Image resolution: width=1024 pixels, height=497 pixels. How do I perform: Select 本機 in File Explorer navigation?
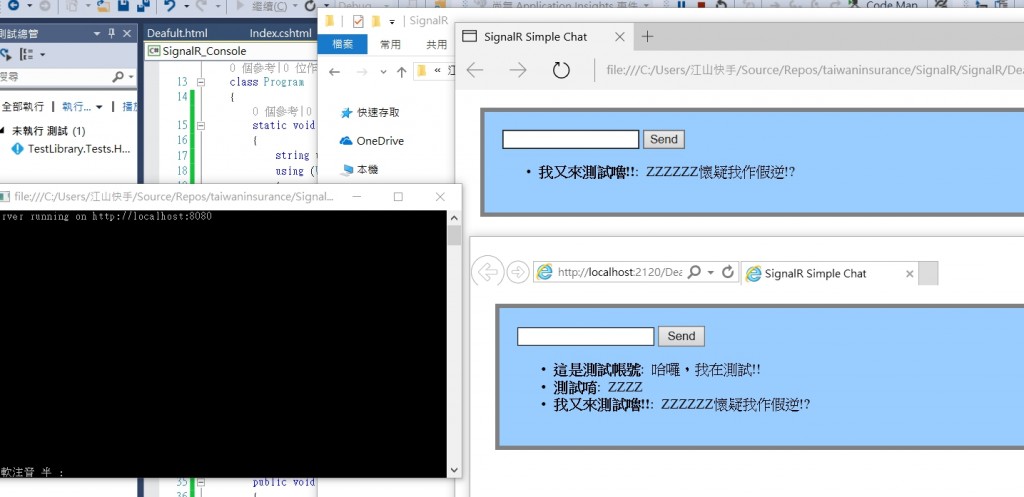pos(359,169)
